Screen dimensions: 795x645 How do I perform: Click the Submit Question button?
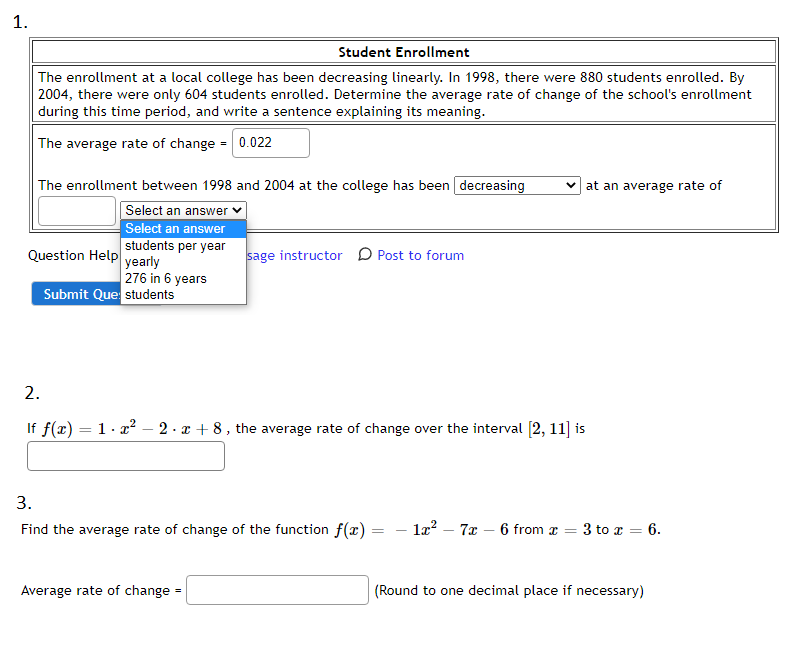pos(76,294)
